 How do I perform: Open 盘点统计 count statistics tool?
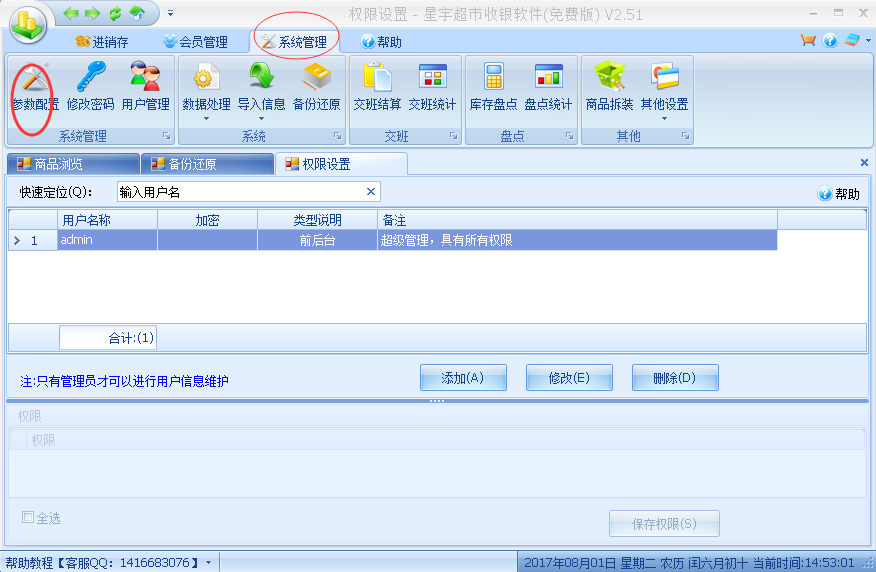548,87
